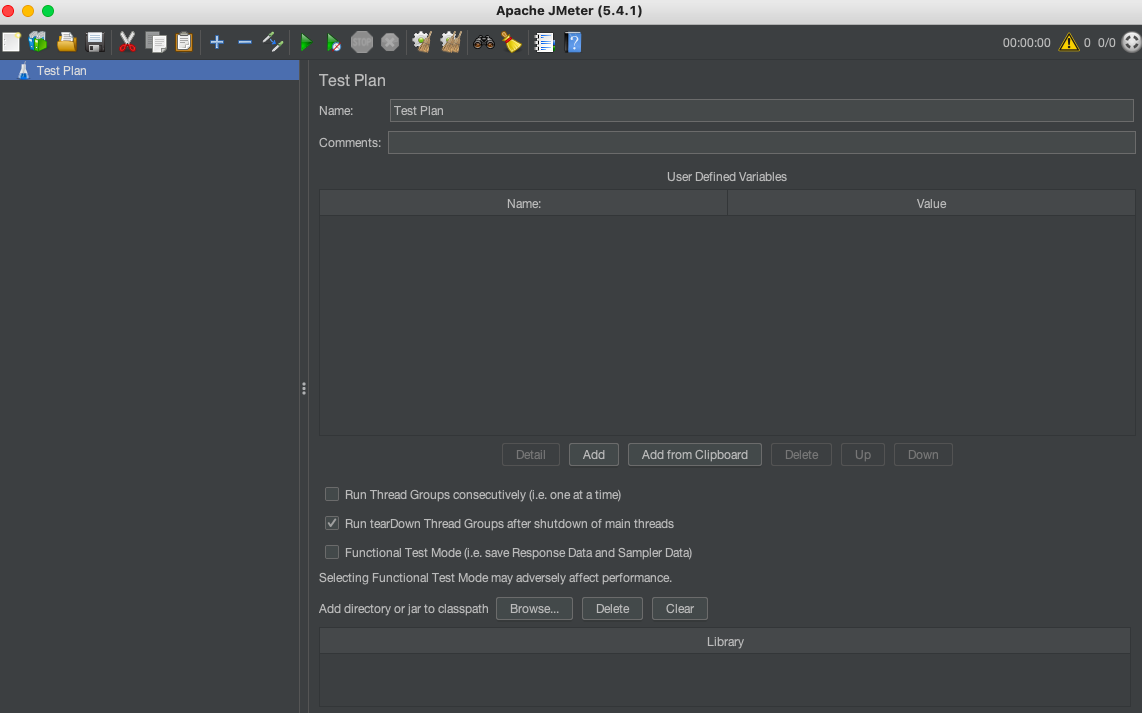Click Browse... to add classpath jar
This screenshot has width=1142, height=713.
click(x=535, y=609)
